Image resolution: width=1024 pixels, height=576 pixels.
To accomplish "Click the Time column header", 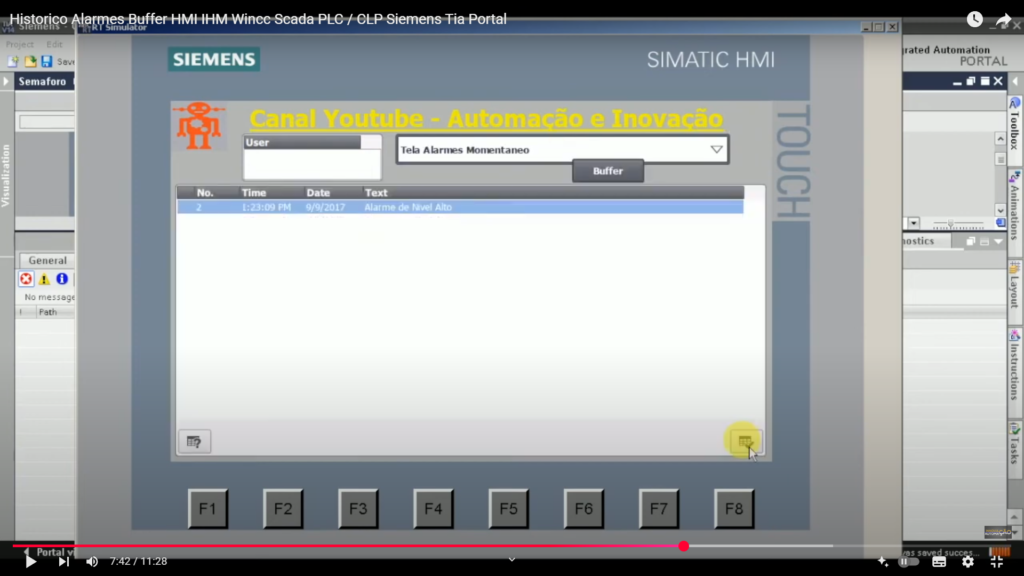I will point(254,193).
